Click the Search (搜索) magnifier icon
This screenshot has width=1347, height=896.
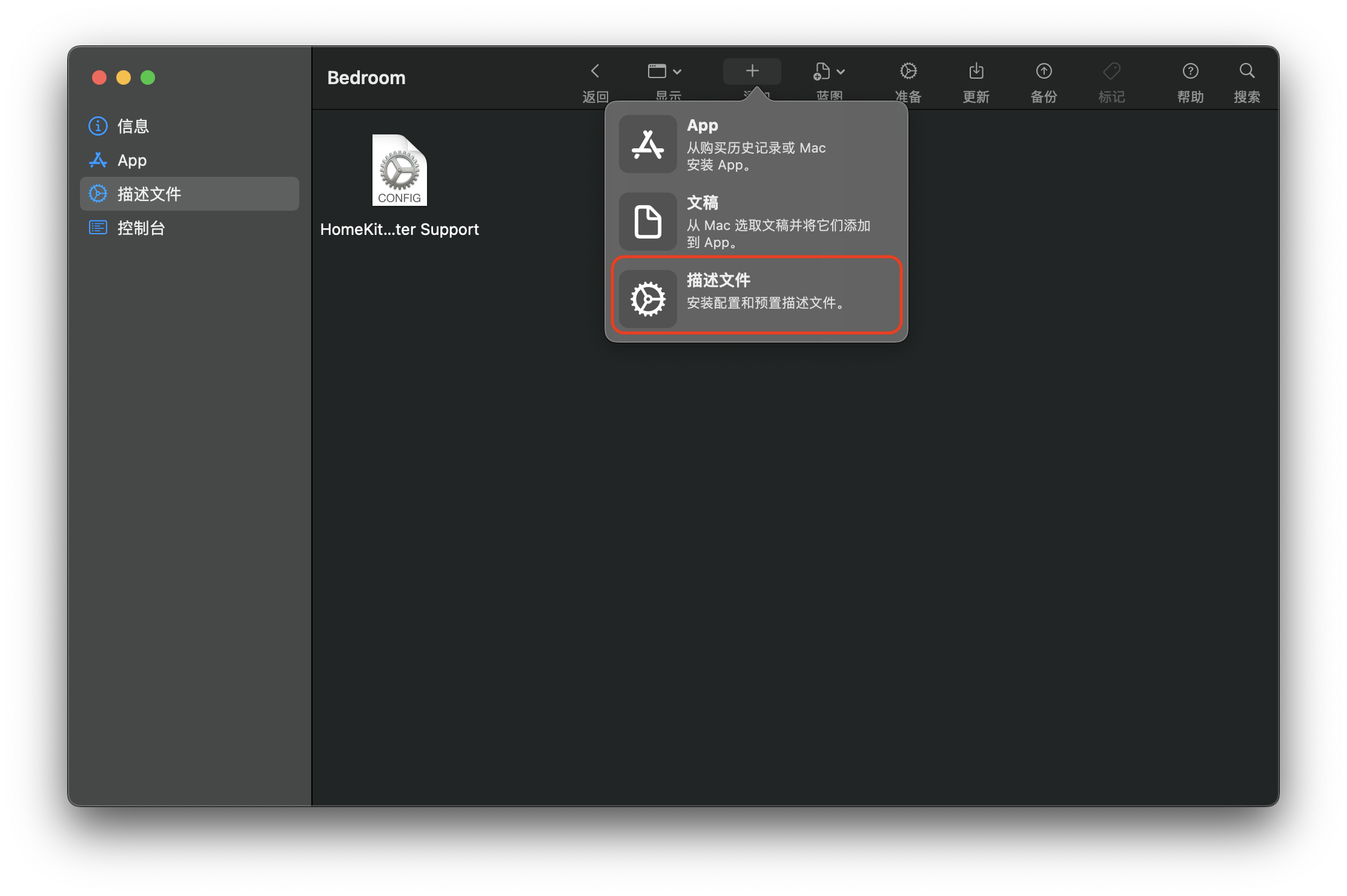(1246, 71)
